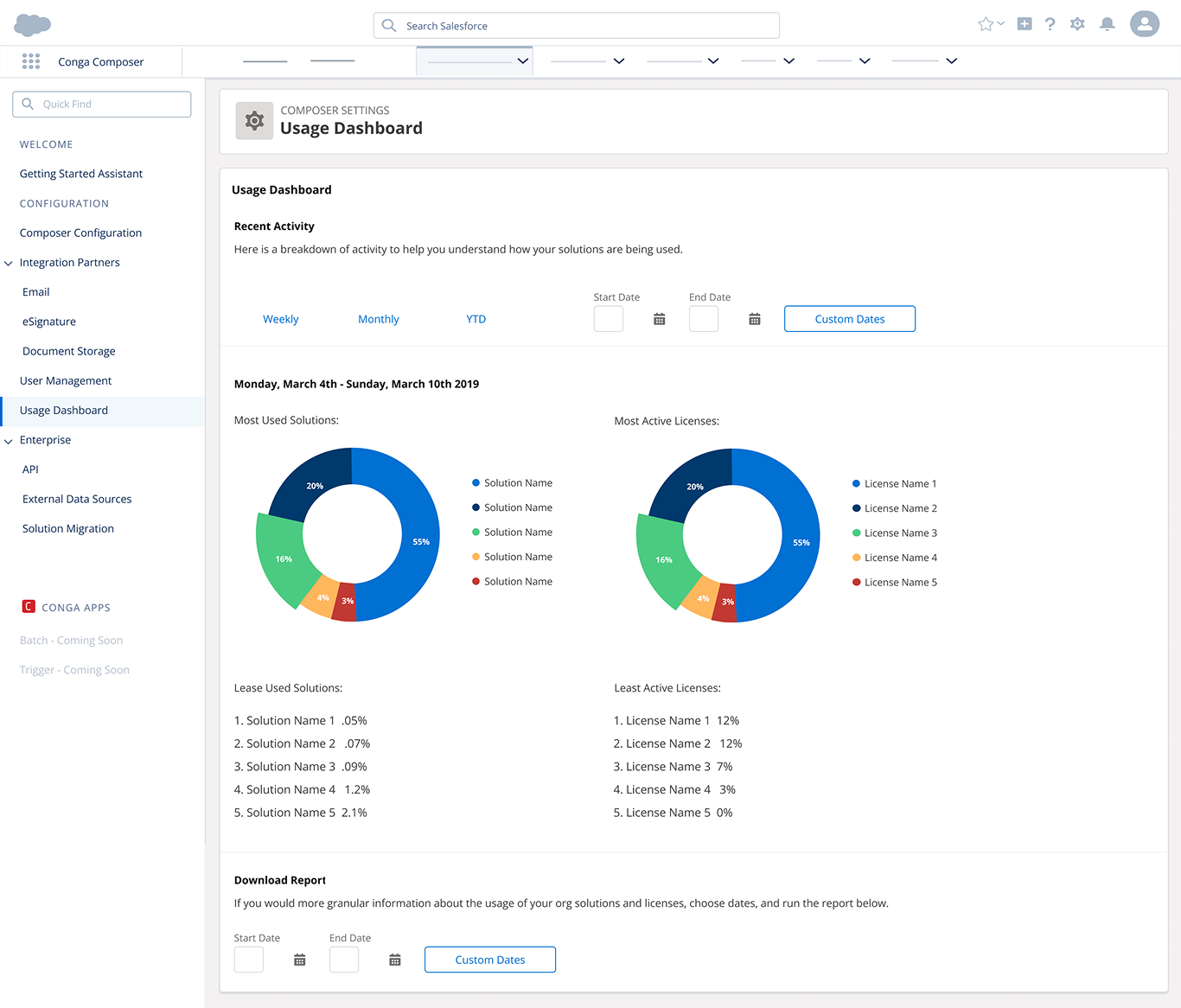Image resolution: width=1181 pixels, height=1008 pixels.
Task: Click the License Name 1 legend entry
Action: (x=895, y=484)
